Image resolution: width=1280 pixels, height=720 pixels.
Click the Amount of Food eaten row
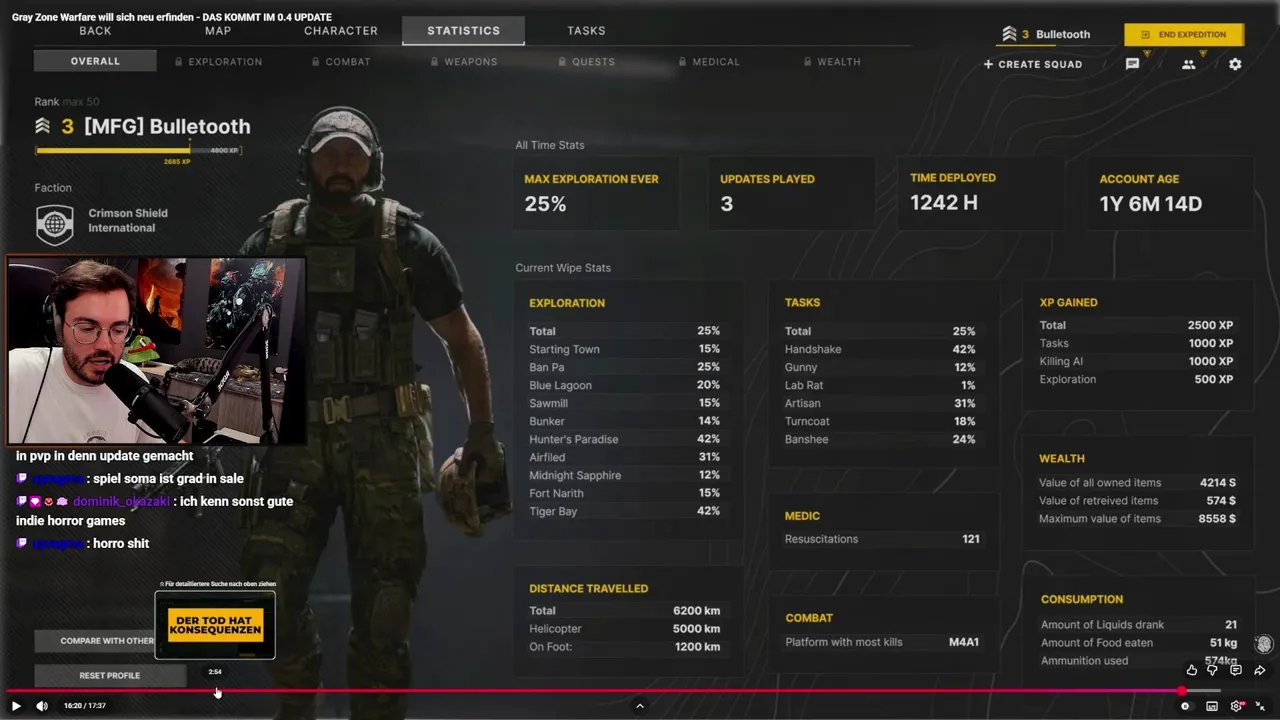click(1139, 642)
